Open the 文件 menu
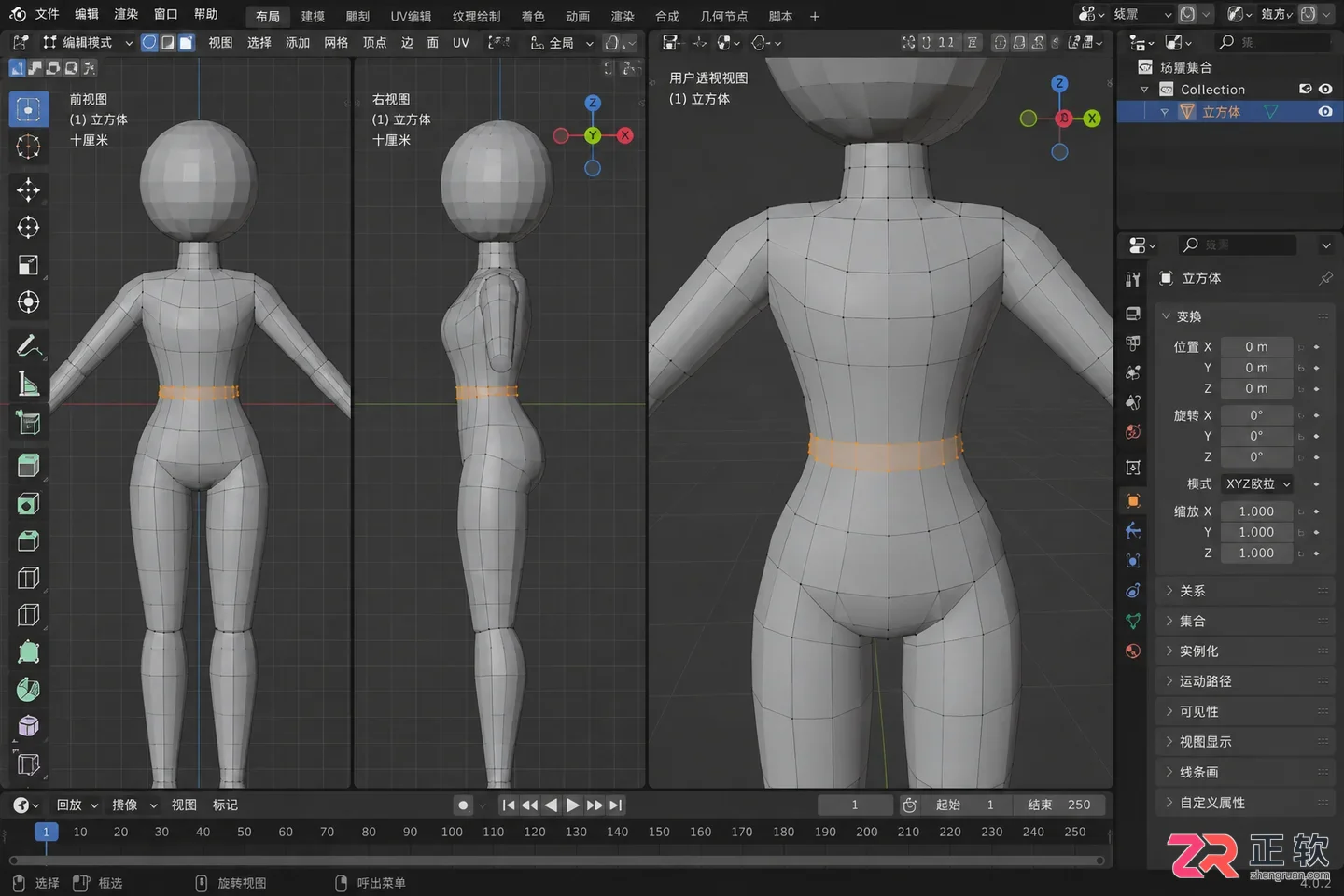The image size is (1344, 896). [x=47, y=14]
